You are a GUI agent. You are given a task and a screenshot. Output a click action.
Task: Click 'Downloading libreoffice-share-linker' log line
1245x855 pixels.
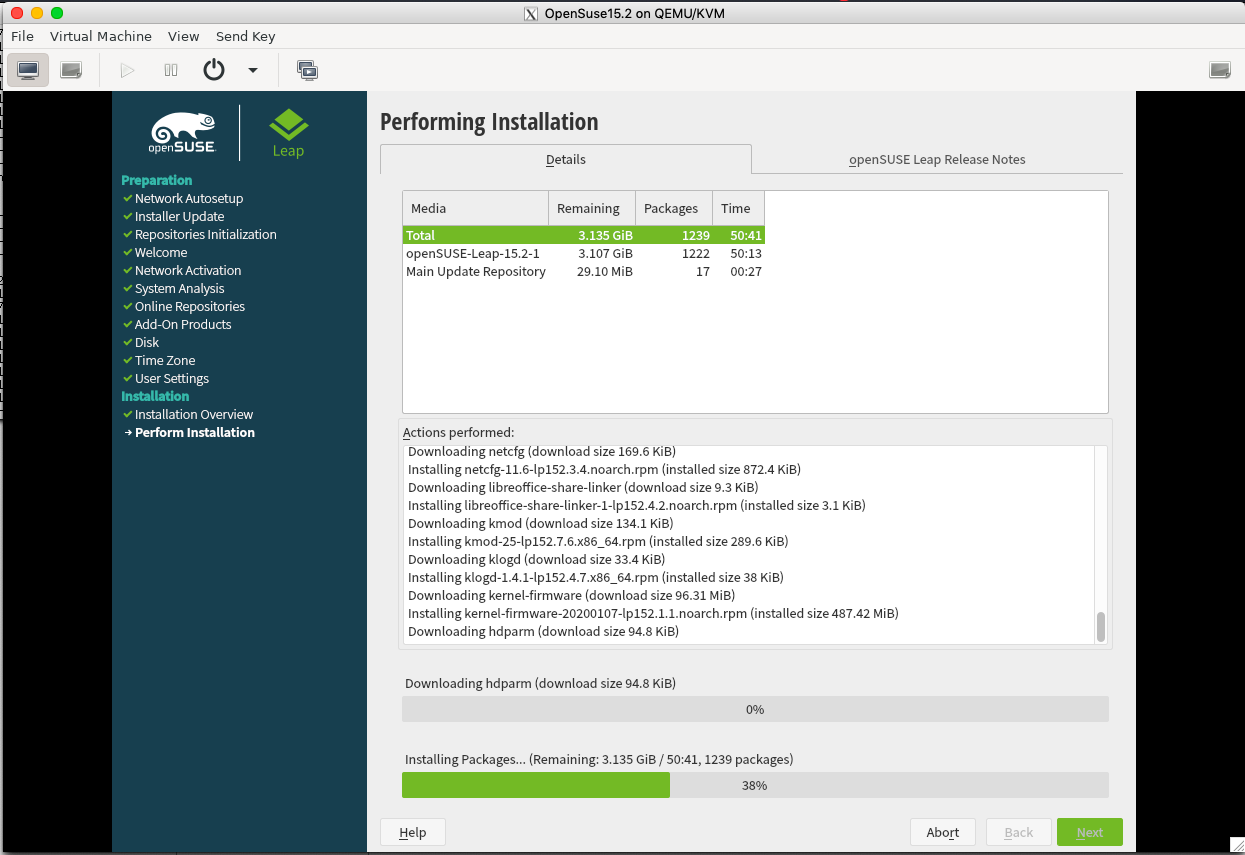(x=583, y=487)
